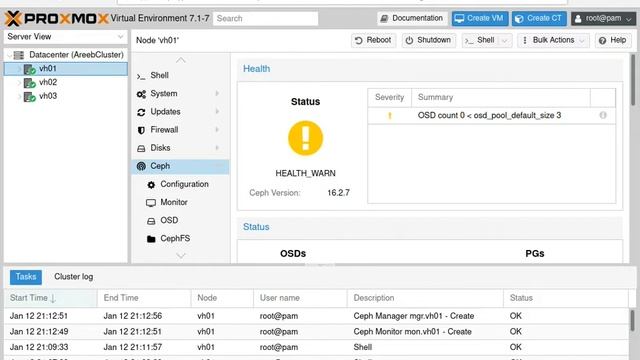Click the task Status column header

566,298
